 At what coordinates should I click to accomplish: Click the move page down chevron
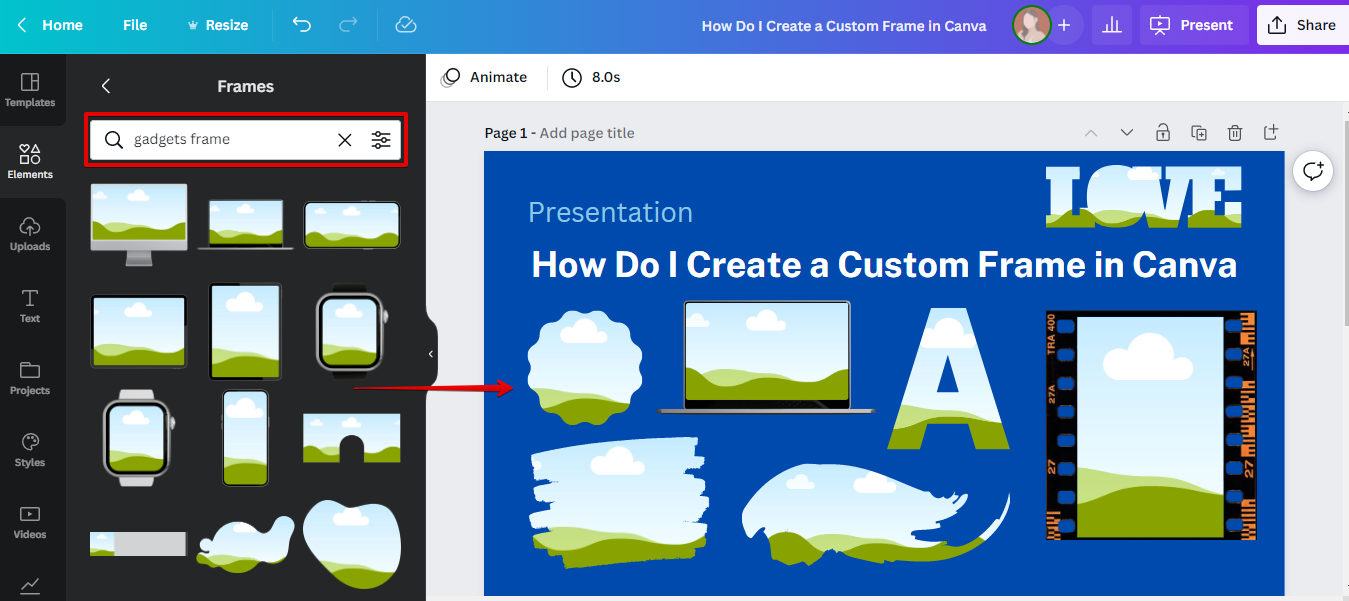coord(1127,132)
